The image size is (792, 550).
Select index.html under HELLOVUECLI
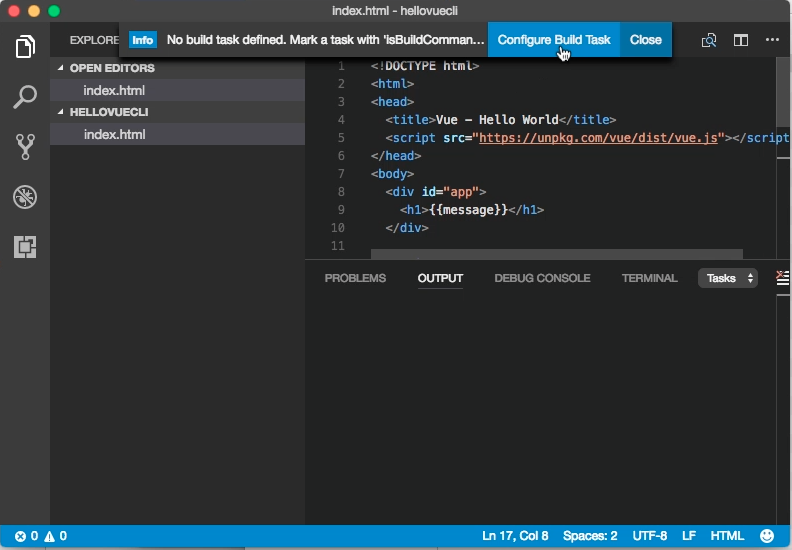pos(177,134)
